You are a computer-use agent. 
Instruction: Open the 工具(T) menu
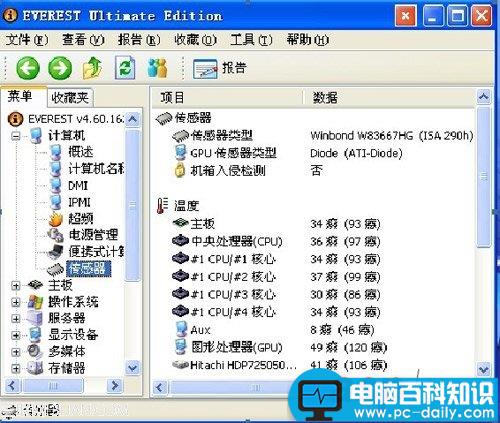pyautogui.click(x=251, y=40)
